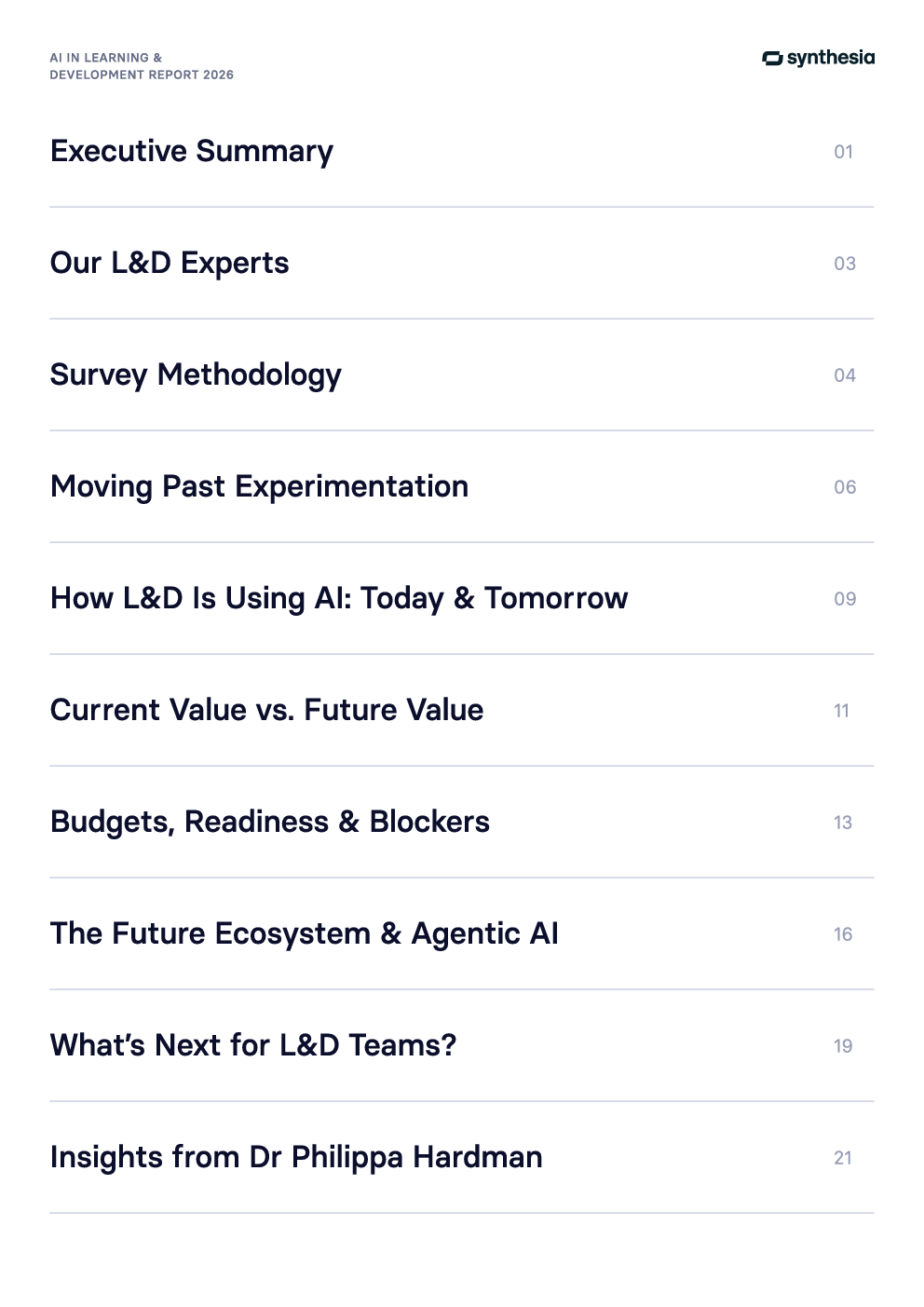The height and width of the screenshot is (1307, 924).
Task: Click page number 21
Action: 842,1158
